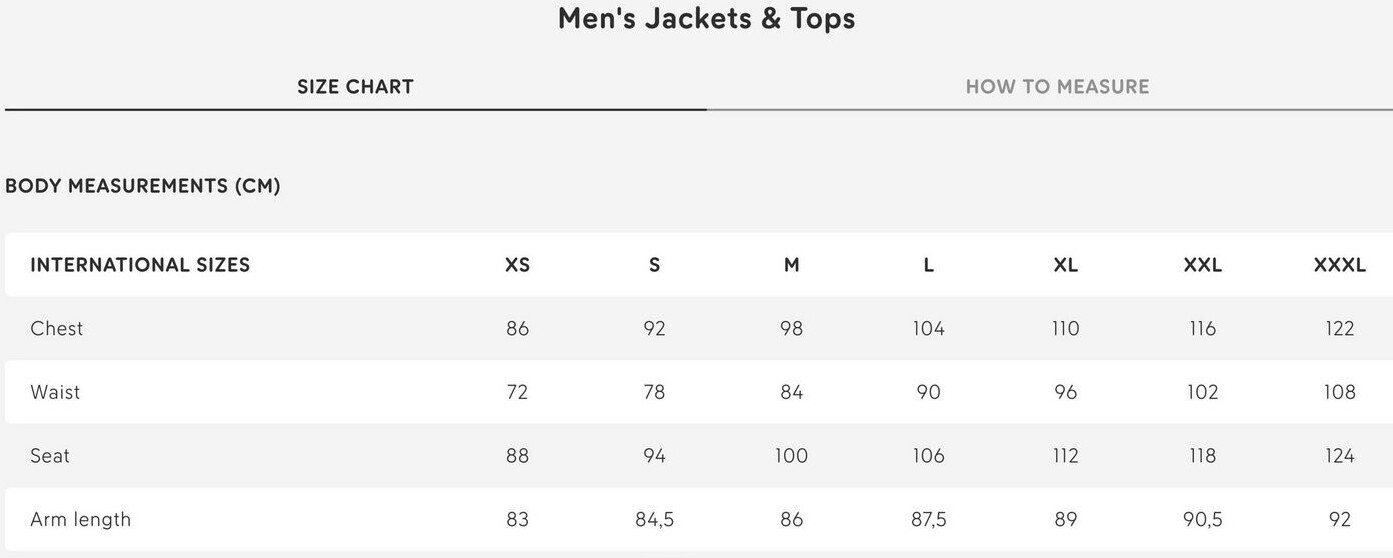Click the Arm length row label

coord(80,520)
